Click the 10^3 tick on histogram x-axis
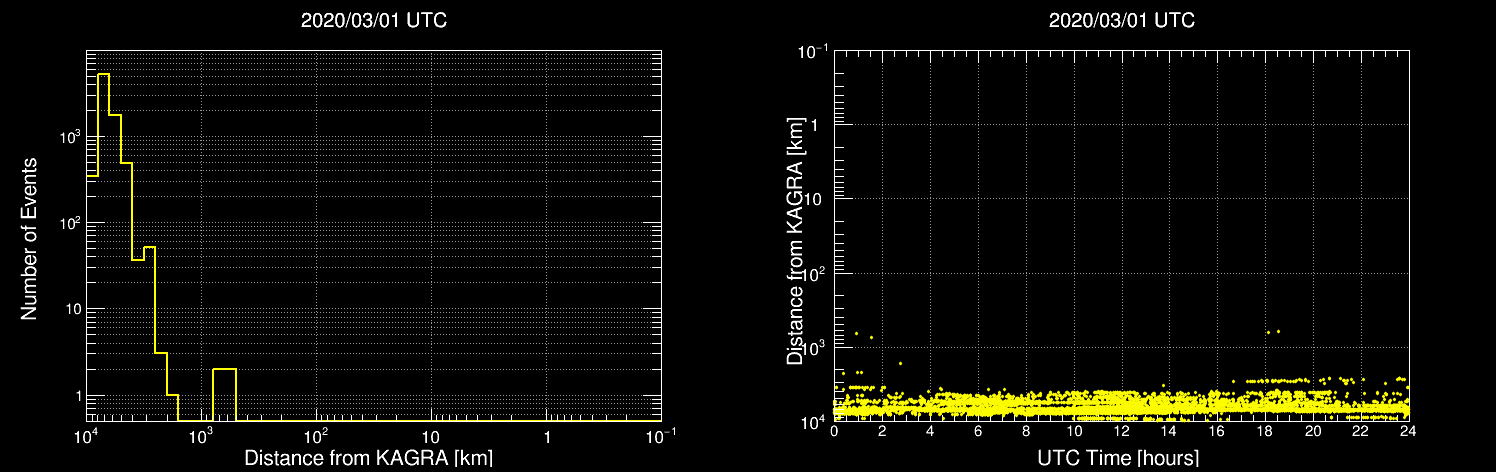Screen dimensions: 1496x472 (x=203, y=435)
